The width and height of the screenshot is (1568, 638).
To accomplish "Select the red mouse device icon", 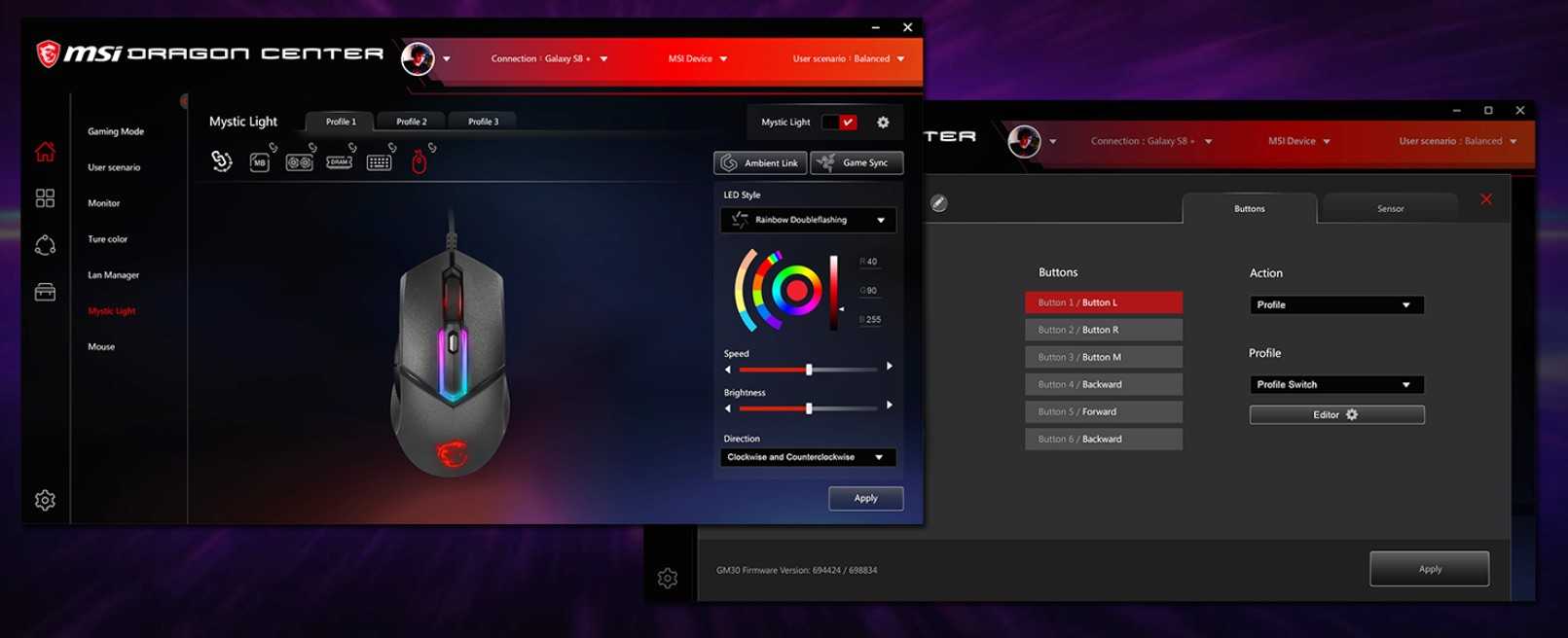I will point(419,162).
